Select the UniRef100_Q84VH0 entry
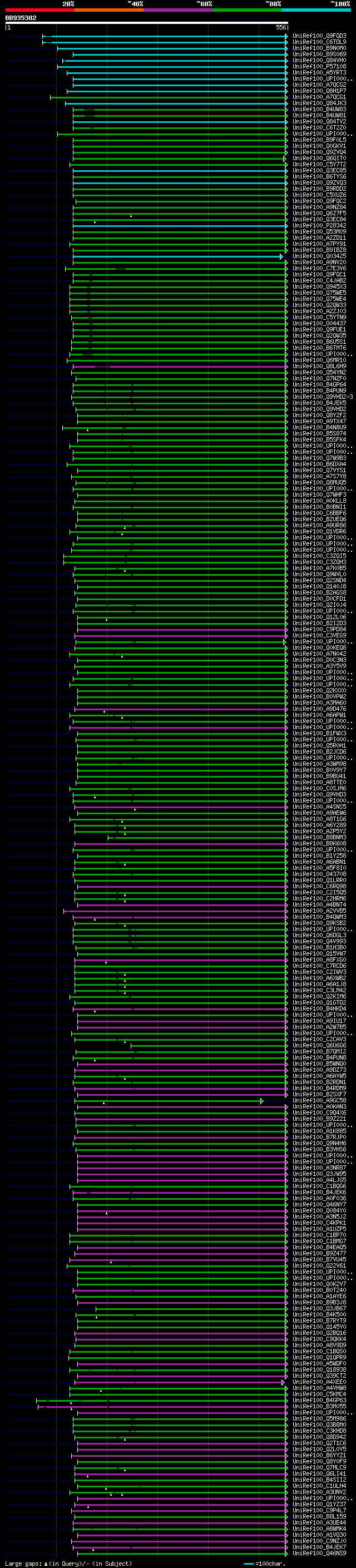Image resolution: width=356 pixels, height=1568 pixels. pos(319,60)
